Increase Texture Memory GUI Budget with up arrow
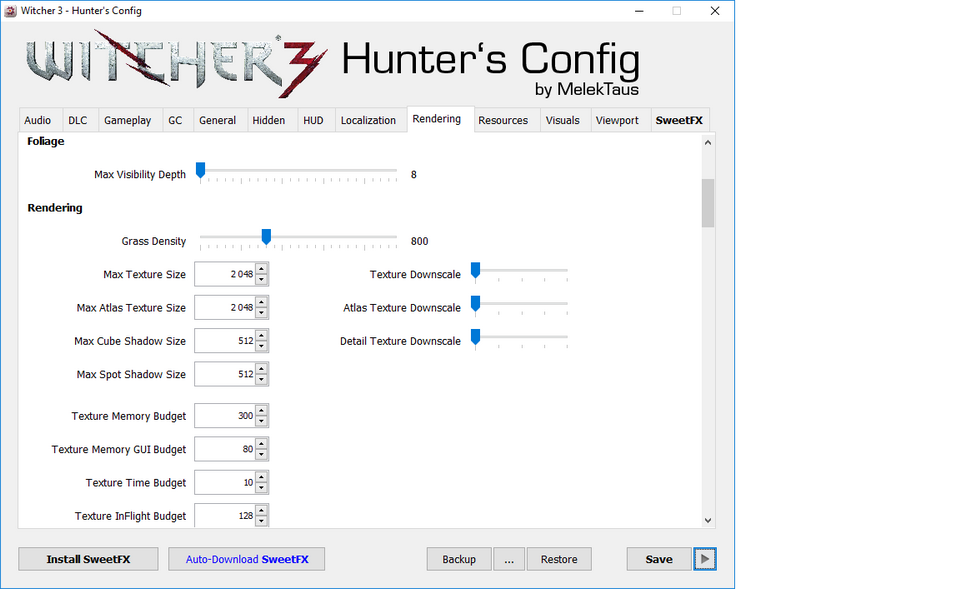Image resolution: width=960 pixels, height=589 pixels. coord(261,444)
